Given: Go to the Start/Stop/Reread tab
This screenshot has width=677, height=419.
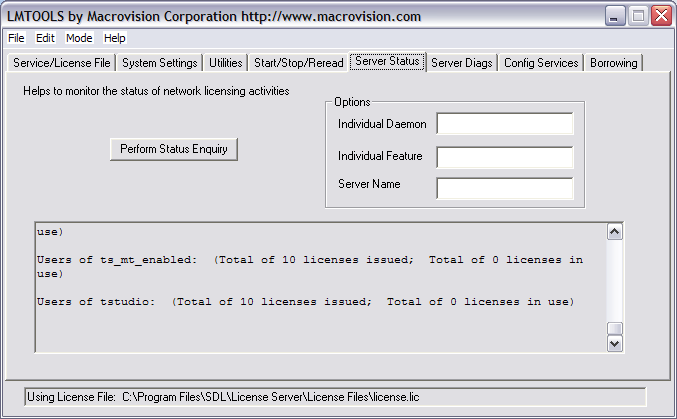Looking at the screenshot, I should [298, 63].
